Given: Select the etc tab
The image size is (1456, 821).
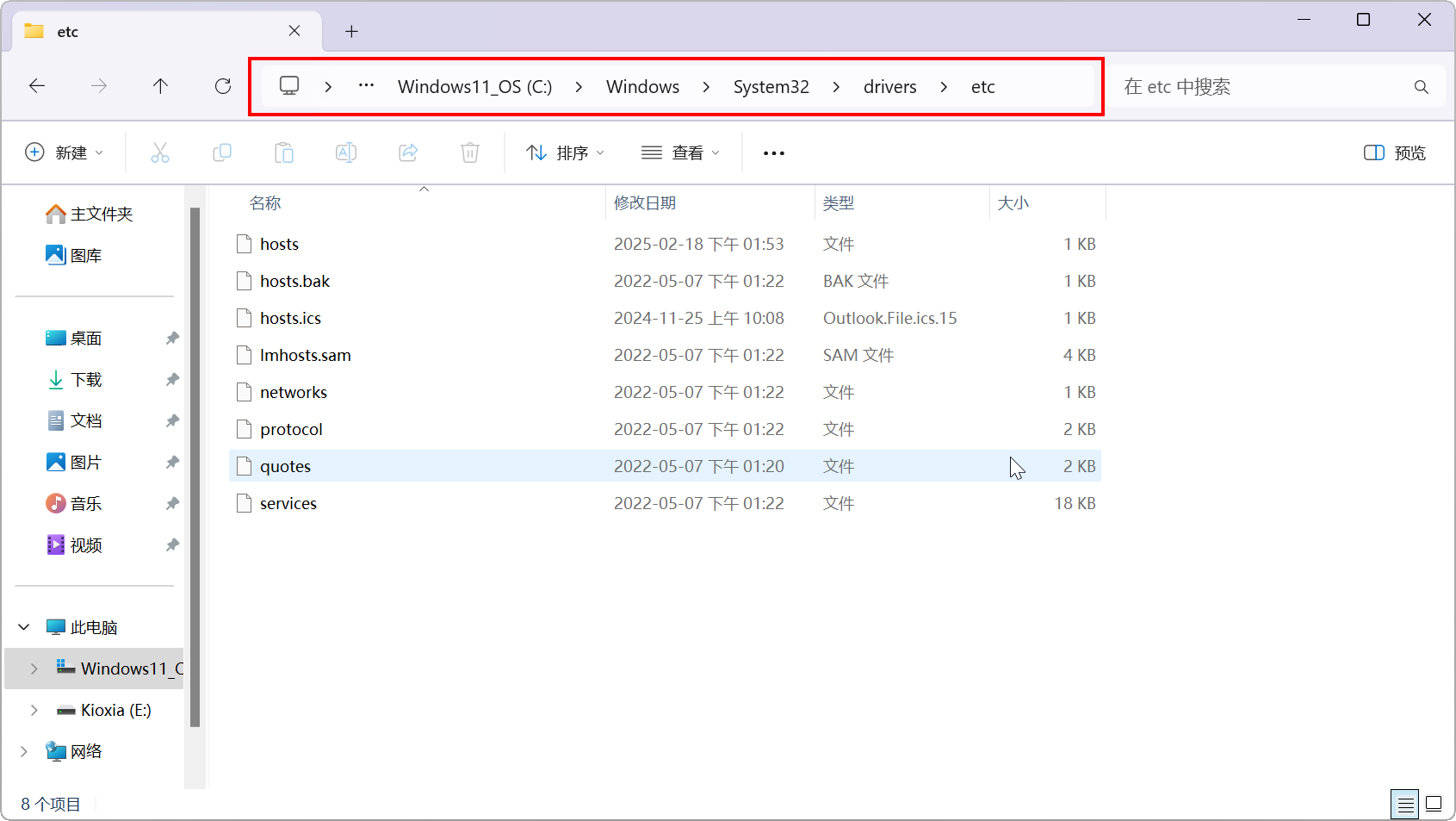Looking at the screenshot, I should tap(167, 32).
